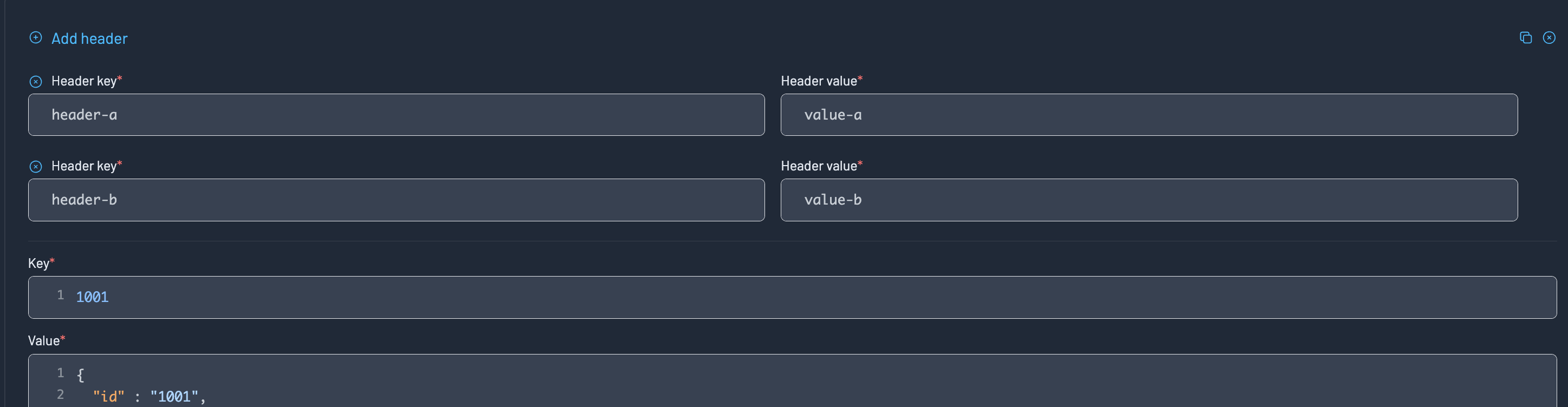Focus the Header value field containing value-a
The height and width of the screenshot is (407, 1568).
click(1149, 115)
